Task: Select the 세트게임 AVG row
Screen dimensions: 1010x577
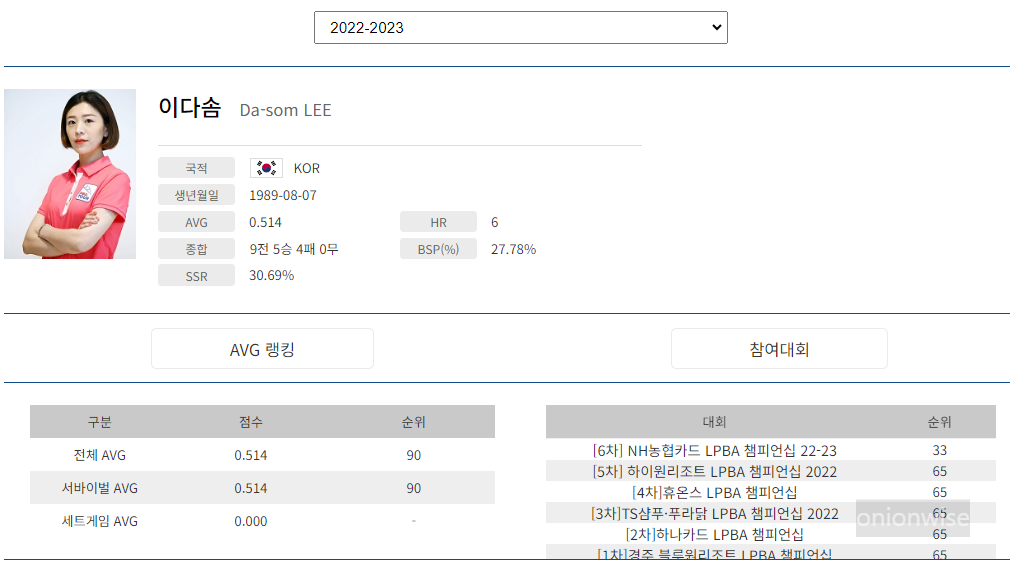Action: coord(262,521)
